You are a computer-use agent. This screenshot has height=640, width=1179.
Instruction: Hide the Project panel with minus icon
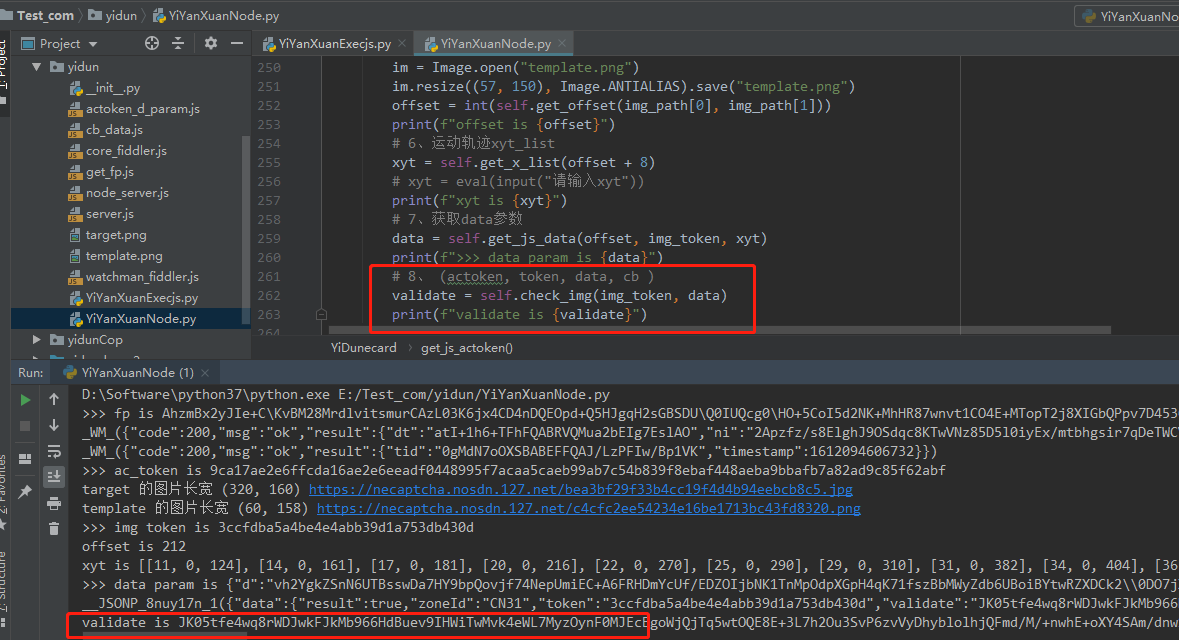[237, 44]
